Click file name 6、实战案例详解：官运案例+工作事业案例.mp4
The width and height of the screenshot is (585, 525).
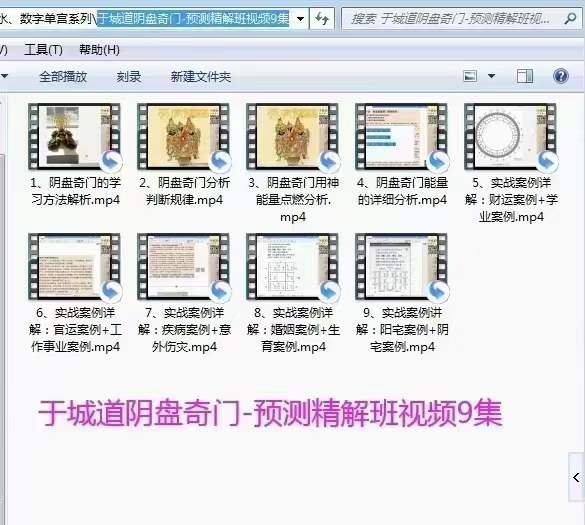75,330
